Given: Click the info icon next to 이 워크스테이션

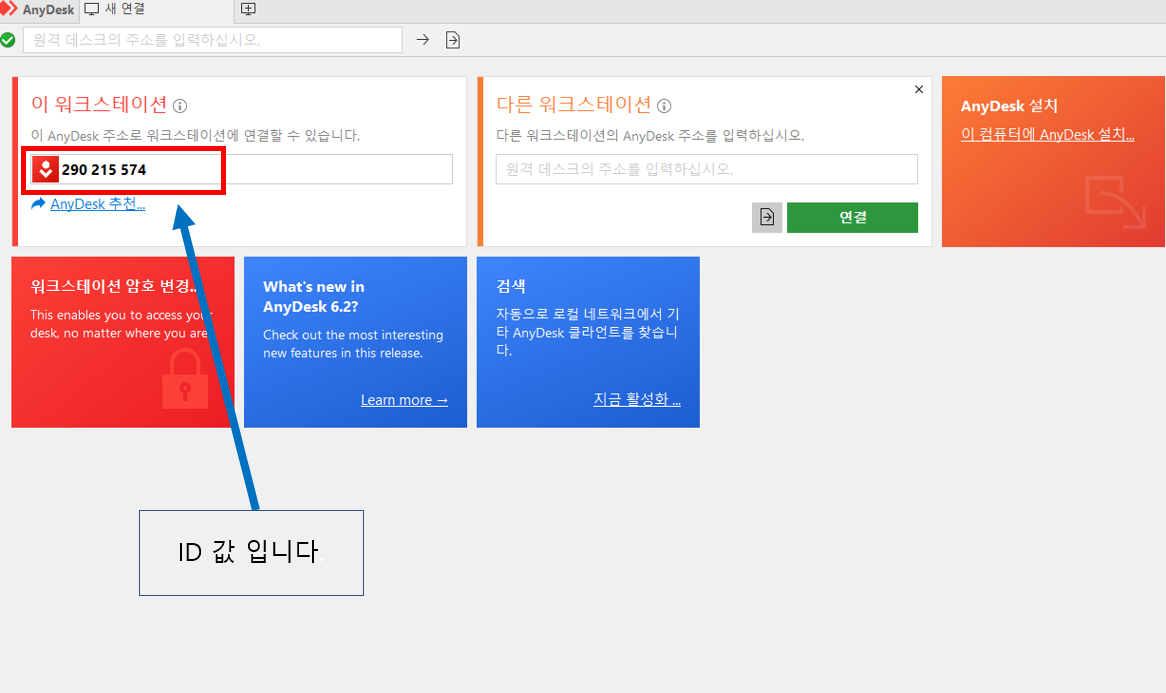Looking at the screenshot, I should (180, 106).
